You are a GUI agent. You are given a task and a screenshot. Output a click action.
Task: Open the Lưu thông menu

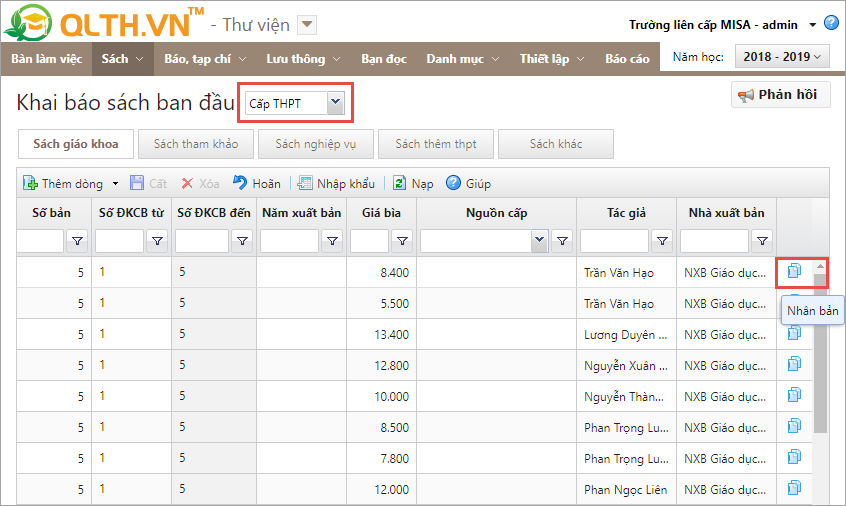tap(303, 59)
